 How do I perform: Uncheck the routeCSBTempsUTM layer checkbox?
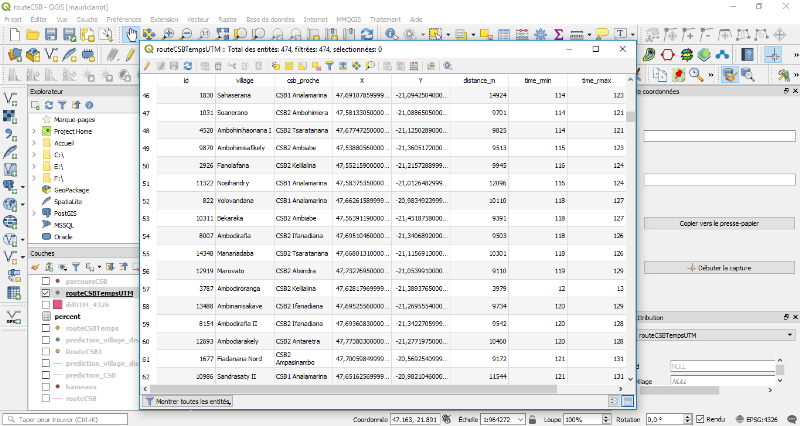45,294
